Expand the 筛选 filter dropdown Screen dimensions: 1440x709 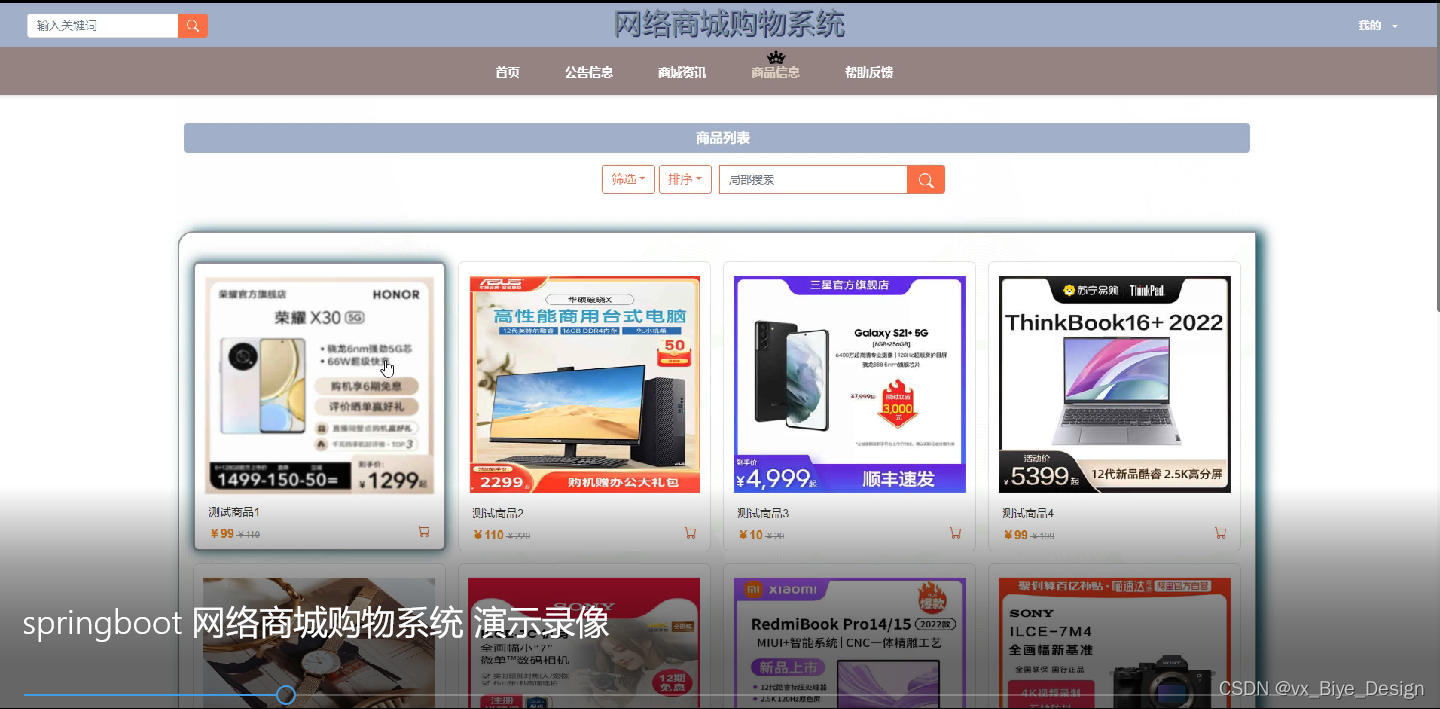click(x=628, y=180)
